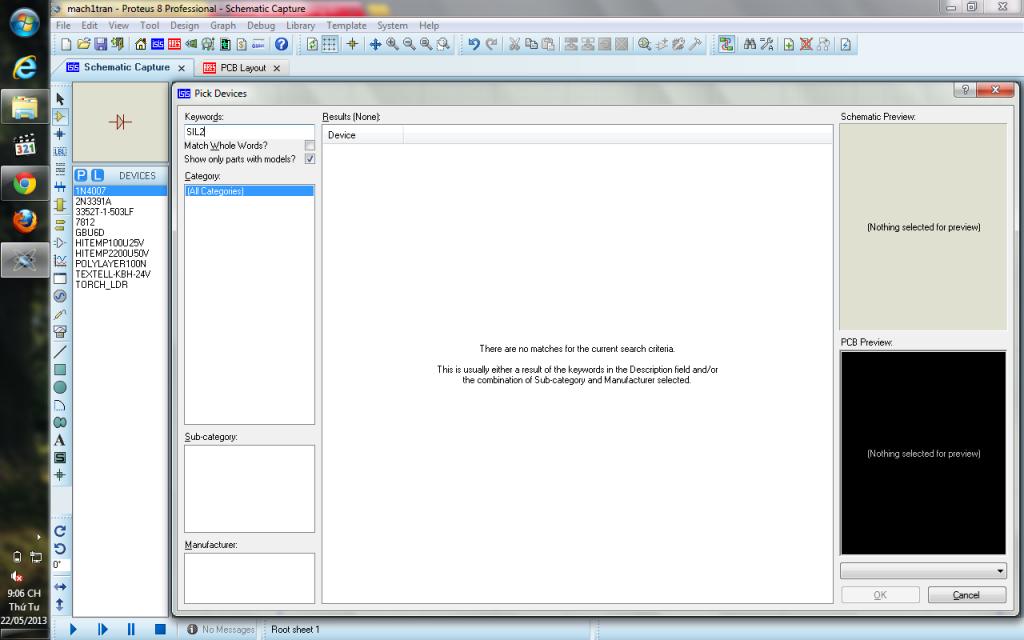Click the rotate clockwise icon
The image size is (1024, 640).
60,531
